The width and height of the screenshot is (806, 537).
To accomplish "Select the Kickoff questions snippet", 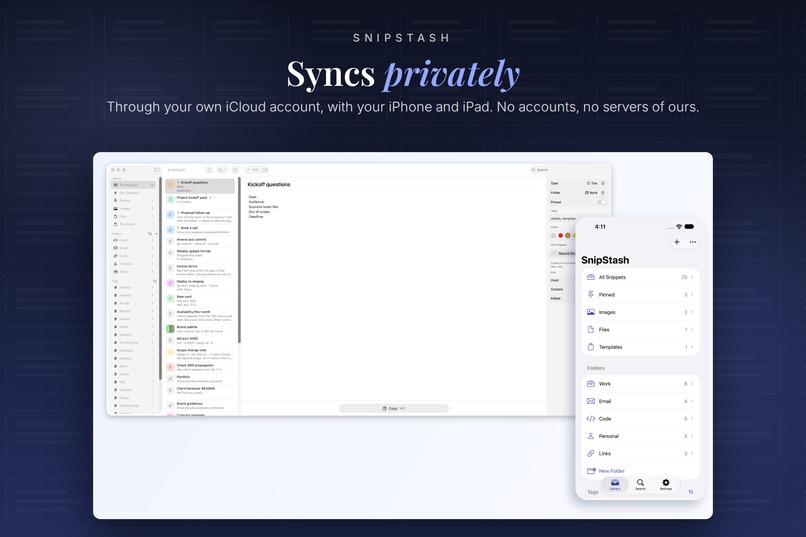I will tap(200, 186).
